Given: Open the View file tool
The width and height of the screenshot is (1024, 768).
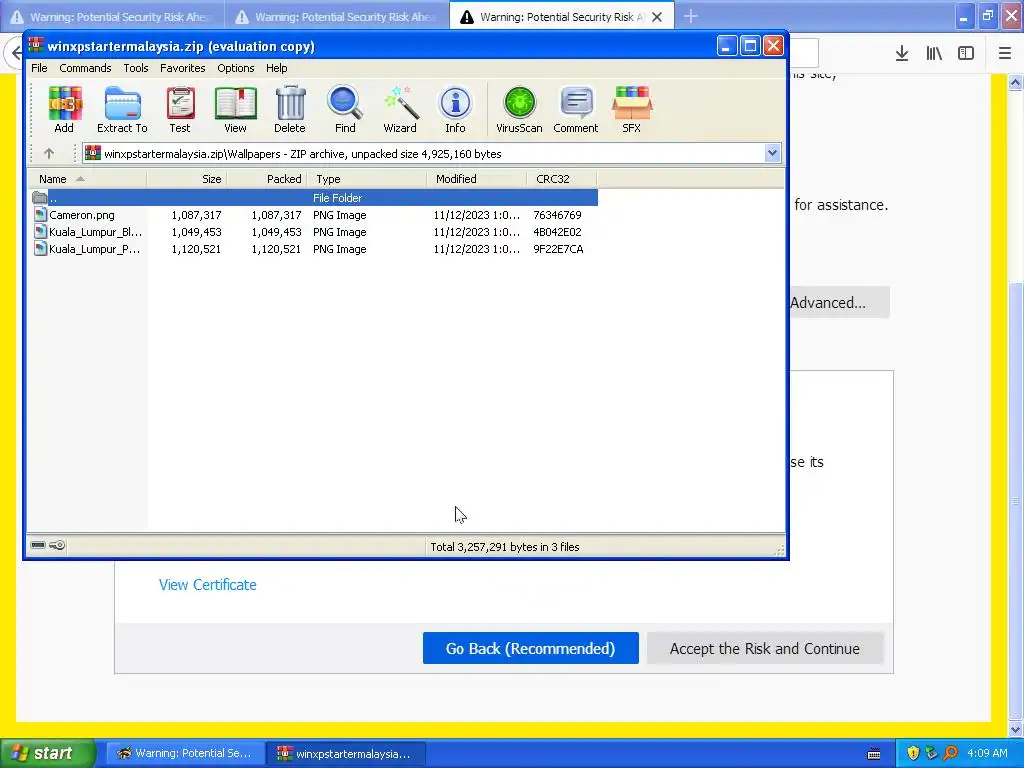Looking at the screenshot, I should coord(235,109).
